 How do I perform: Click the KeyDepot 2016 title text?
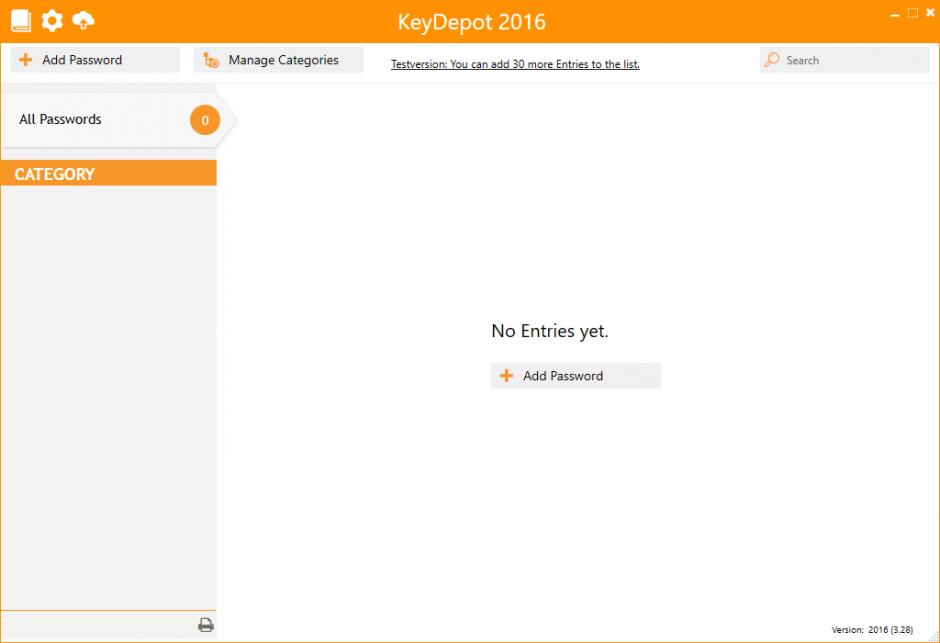(x=472, y=22)
